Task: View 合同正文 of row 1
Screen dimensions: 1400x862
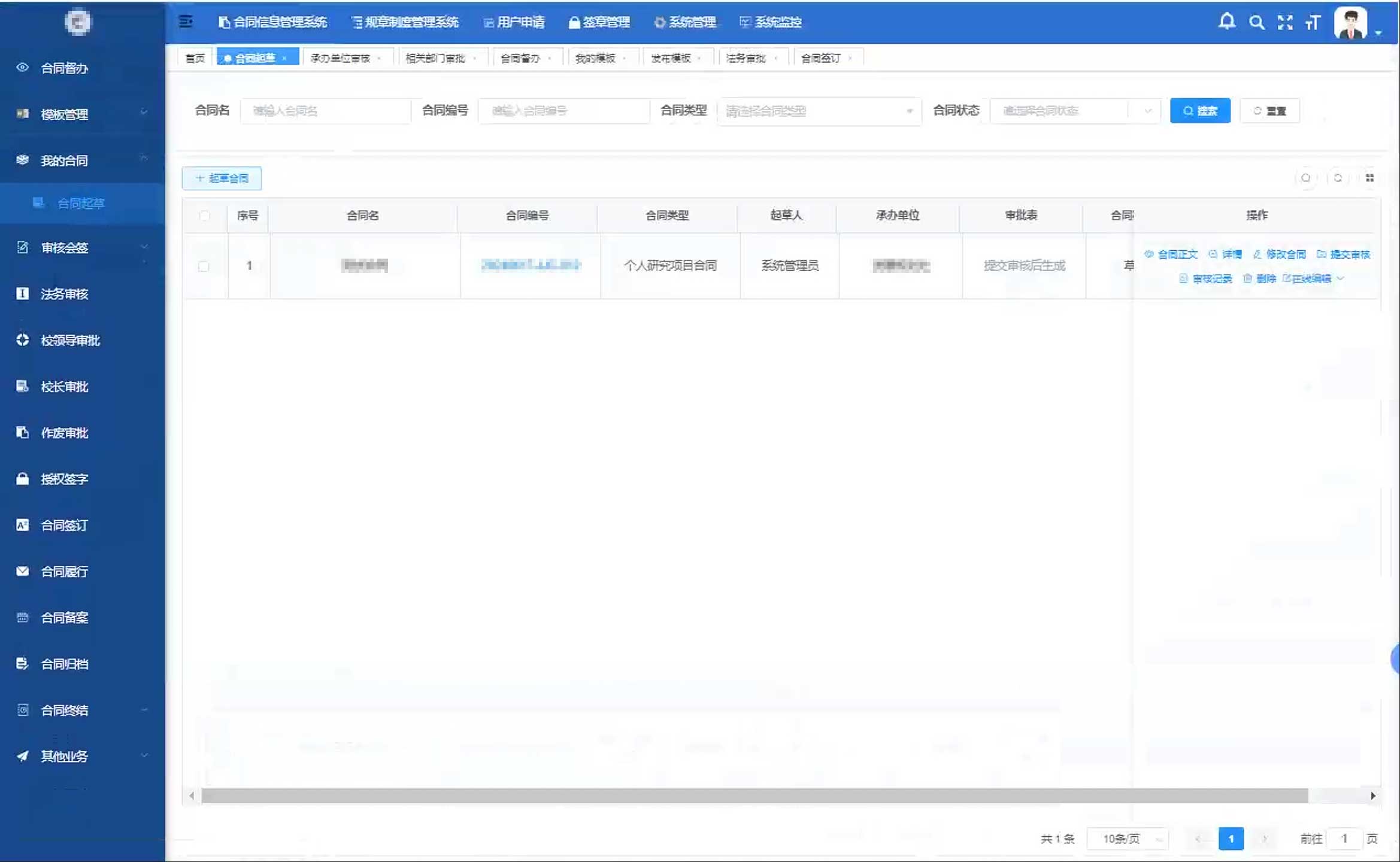Action: coord(1171,254)
